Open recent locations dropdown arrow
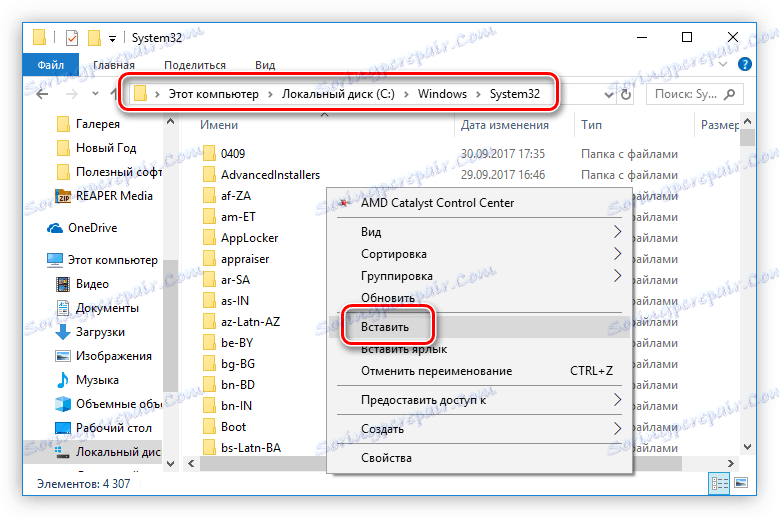Image resolution: width=779 pixels, height=518 pixels. [95, 93]
